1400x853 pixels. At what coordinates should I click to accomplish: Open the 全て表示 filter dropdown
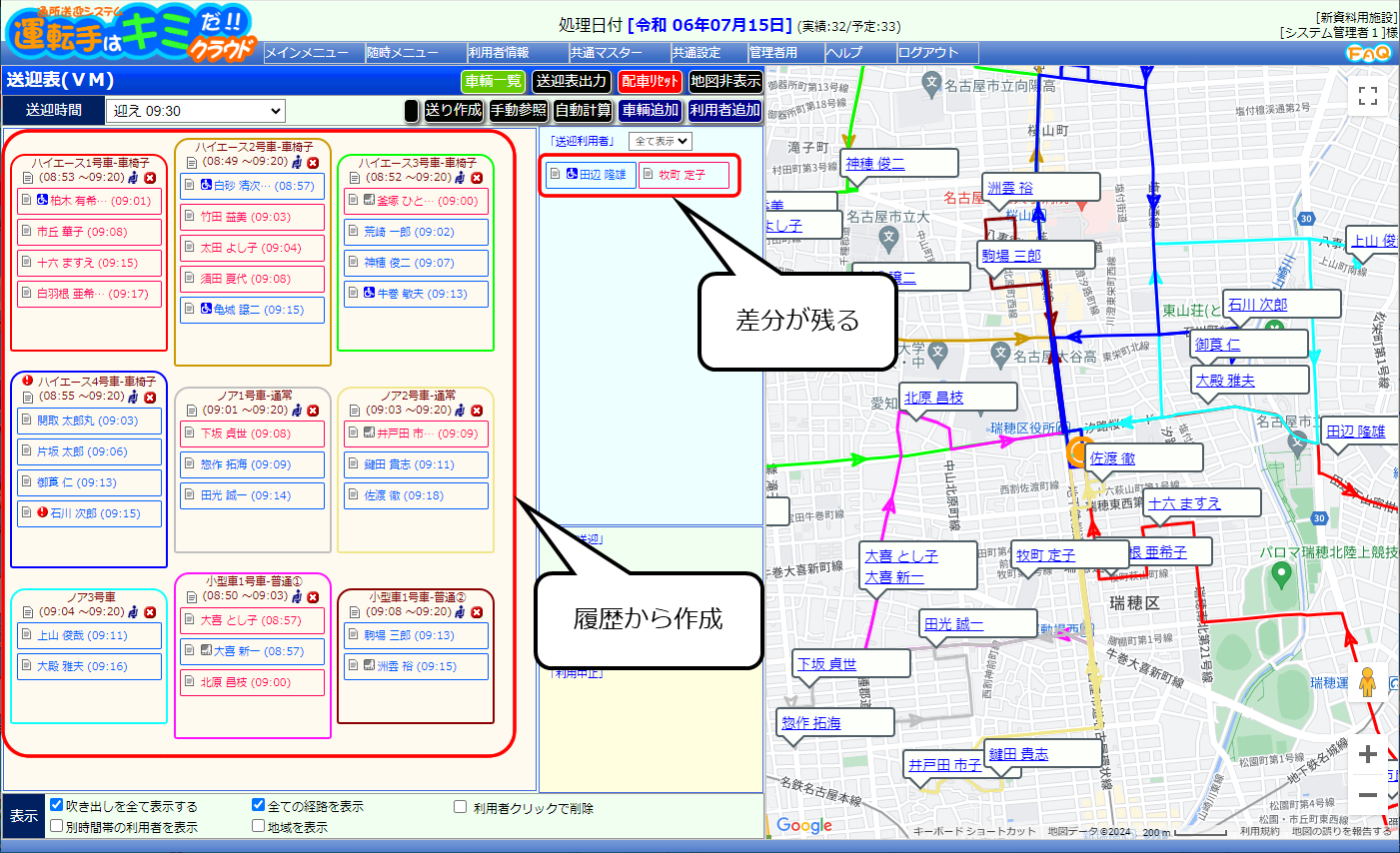point(660,141)
